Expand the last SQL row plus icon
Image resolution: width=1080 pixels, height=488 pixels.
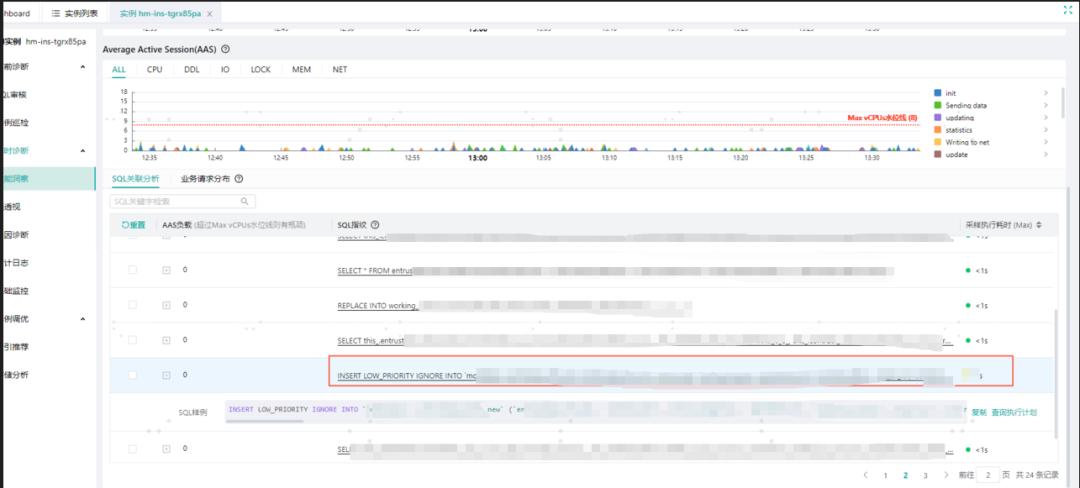pyautogui.click(x=166, y=449)
